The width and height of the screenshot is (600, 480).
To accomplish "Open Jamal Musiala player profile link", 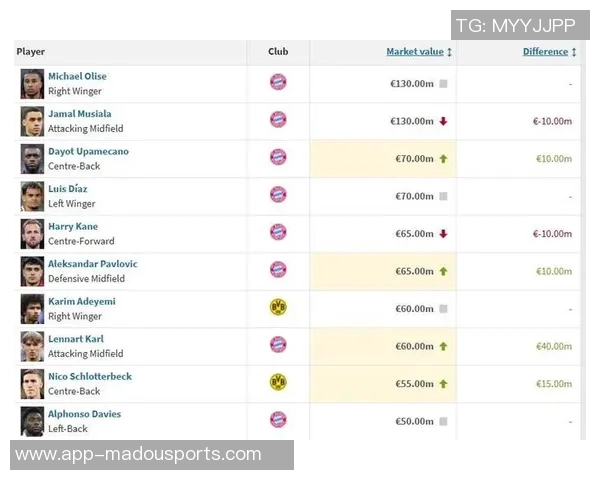I will [x=79, y=114].
